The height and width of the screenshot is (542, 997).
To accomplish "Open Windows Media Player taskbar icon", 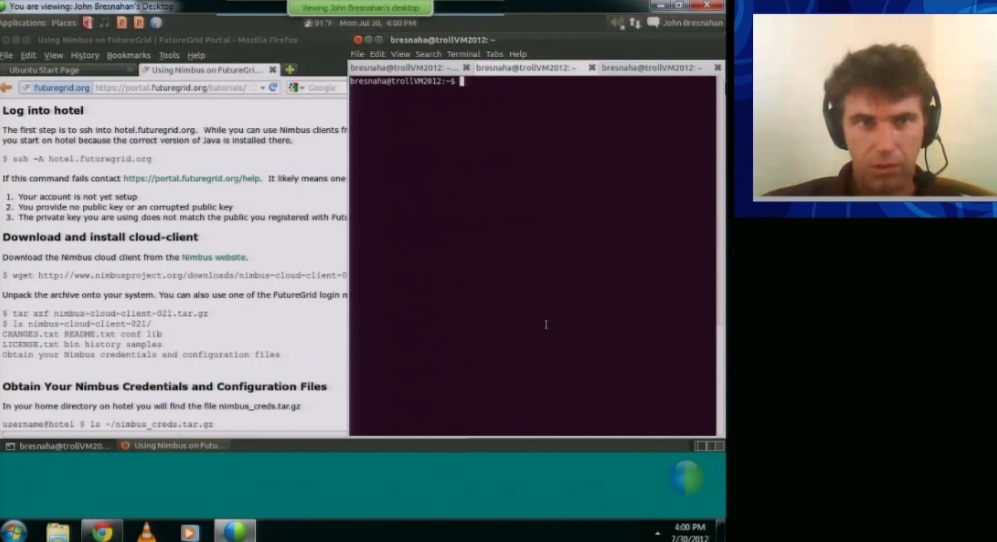I will coord(189,532).
